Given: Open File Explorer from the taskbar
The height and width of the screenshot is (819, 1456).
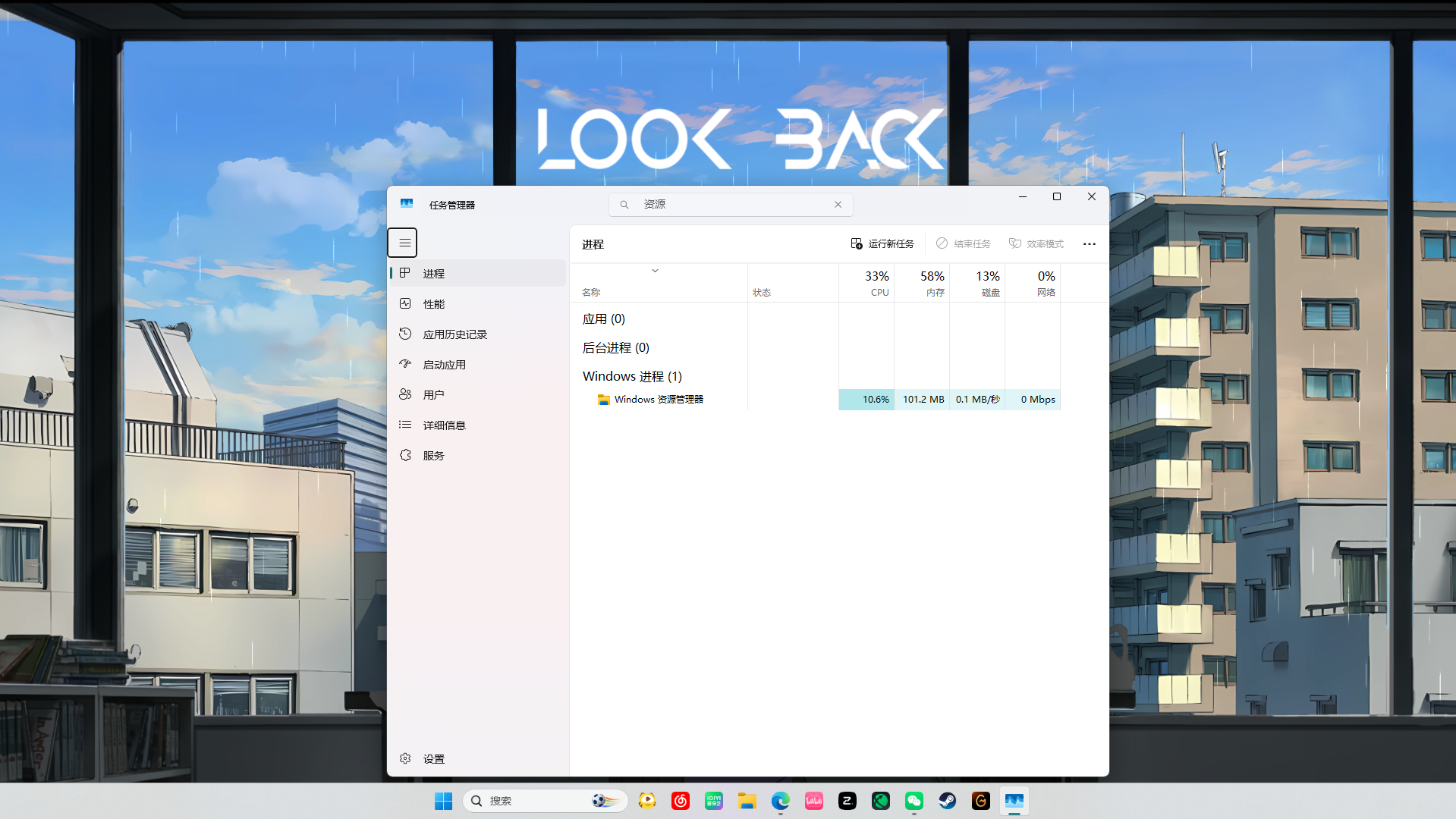Looking at the screenshot, I should click(747, 801).
